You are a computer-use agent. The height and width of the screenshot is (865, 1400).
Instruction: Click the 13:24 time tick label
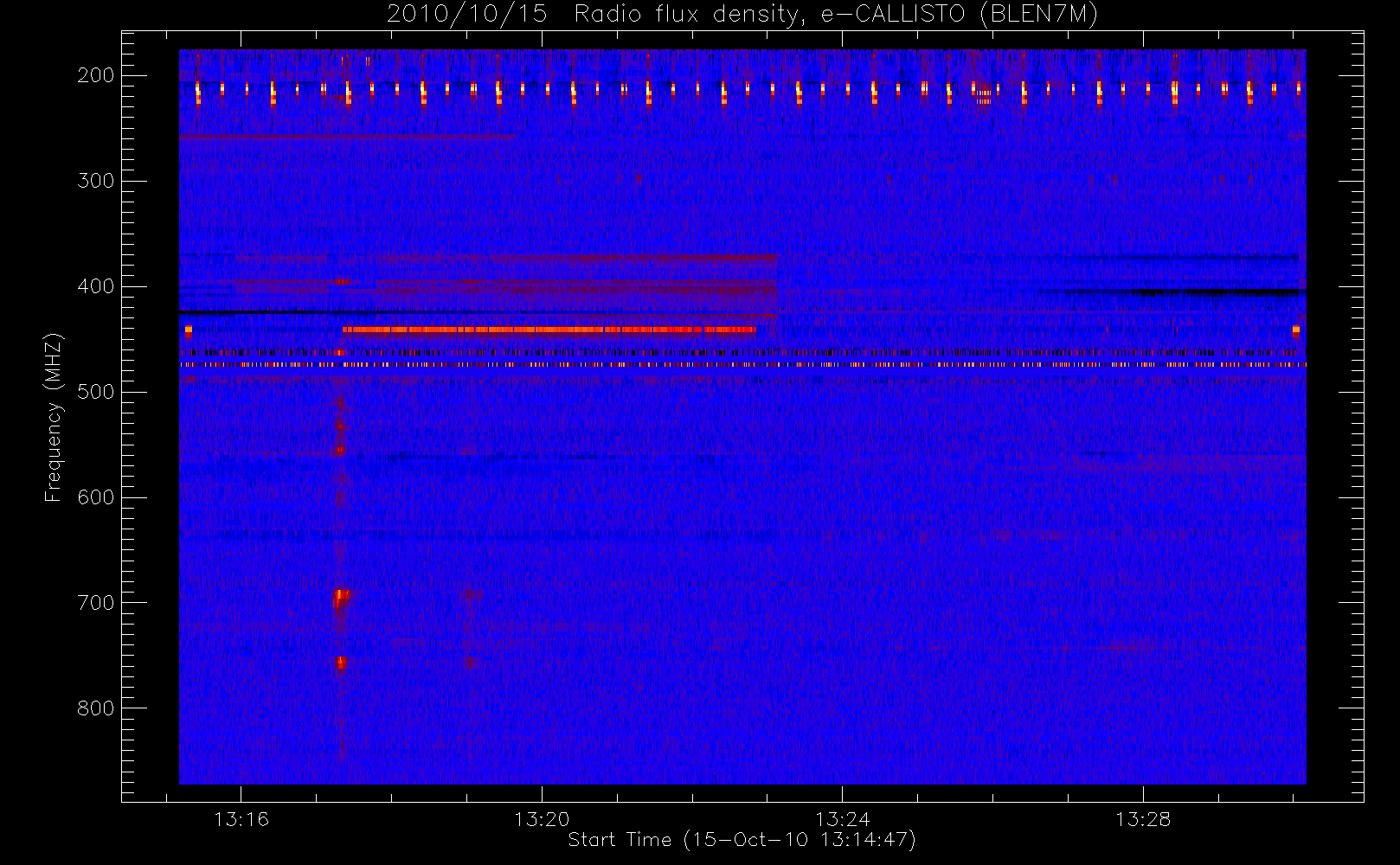pyautogui.click(x=843, y=819)
